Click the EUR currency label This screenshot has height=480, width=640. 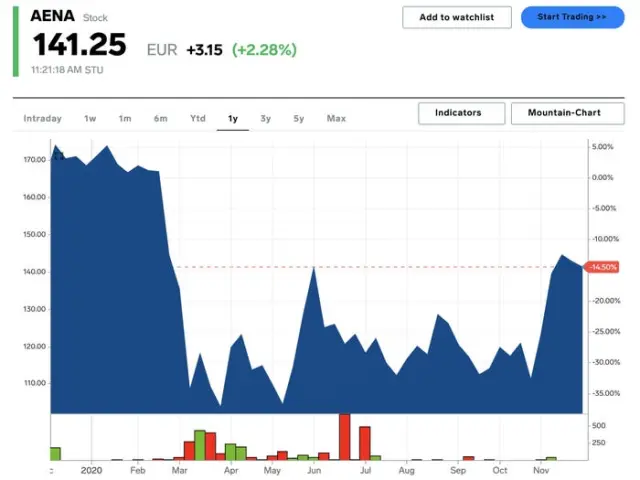tap(162, 50)
